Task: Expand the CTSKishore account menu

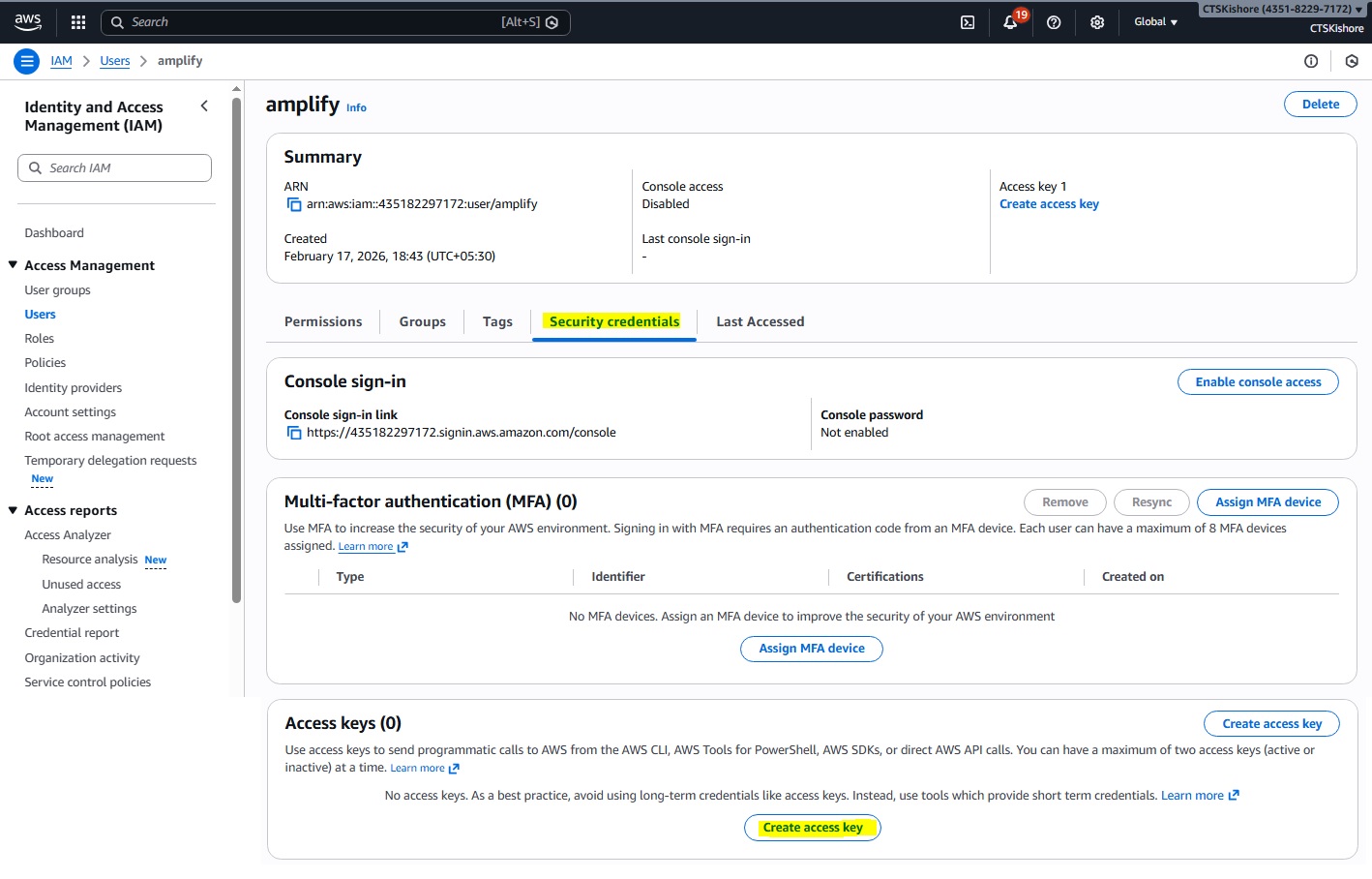Action: click(x=1282, y=10)
